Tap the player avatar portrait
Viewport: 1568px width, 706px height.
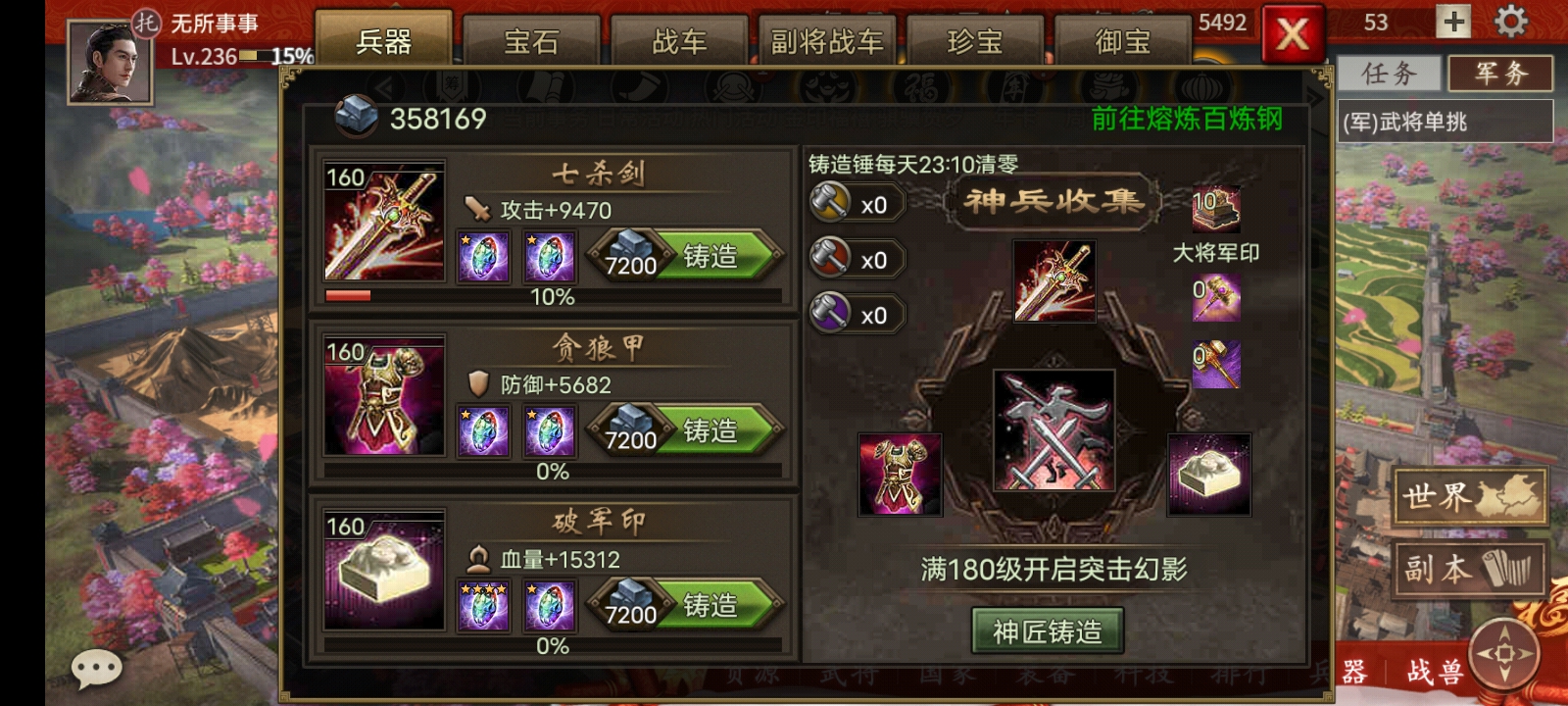coord(110,62)
